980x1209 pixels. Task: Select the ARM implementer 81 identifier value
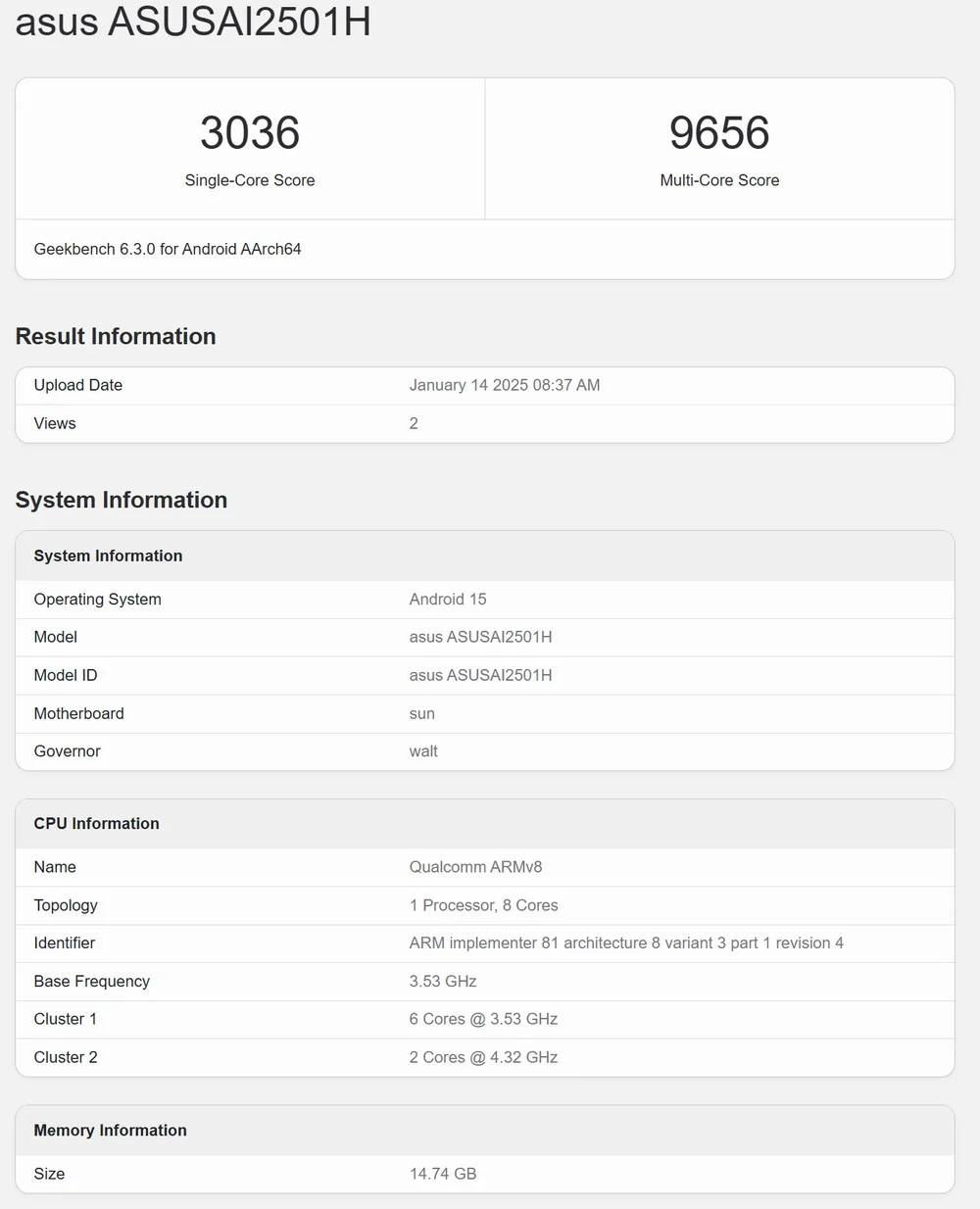coord(626,943)
